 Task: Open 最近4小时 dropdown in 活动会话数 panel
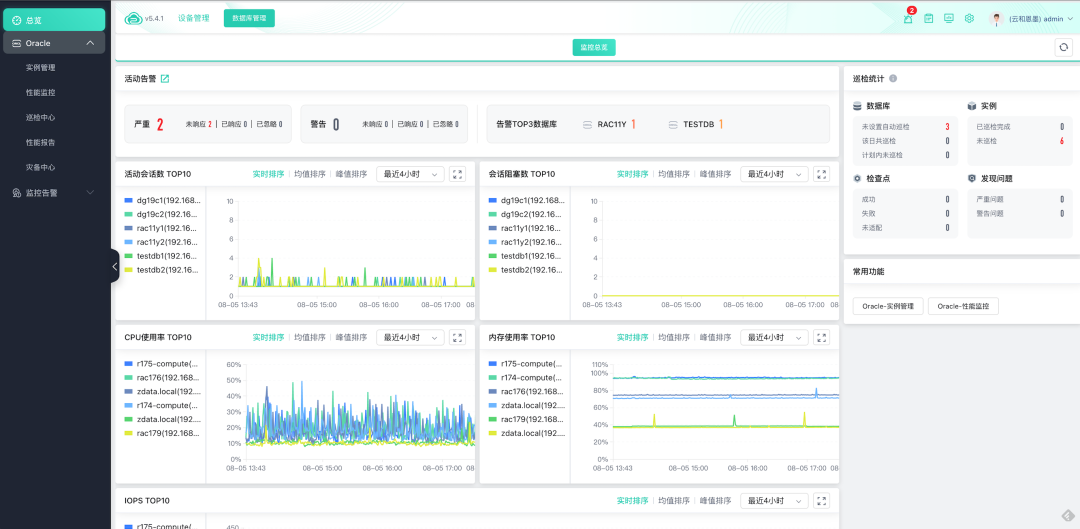pyautogui.click(x=410, y=174)
